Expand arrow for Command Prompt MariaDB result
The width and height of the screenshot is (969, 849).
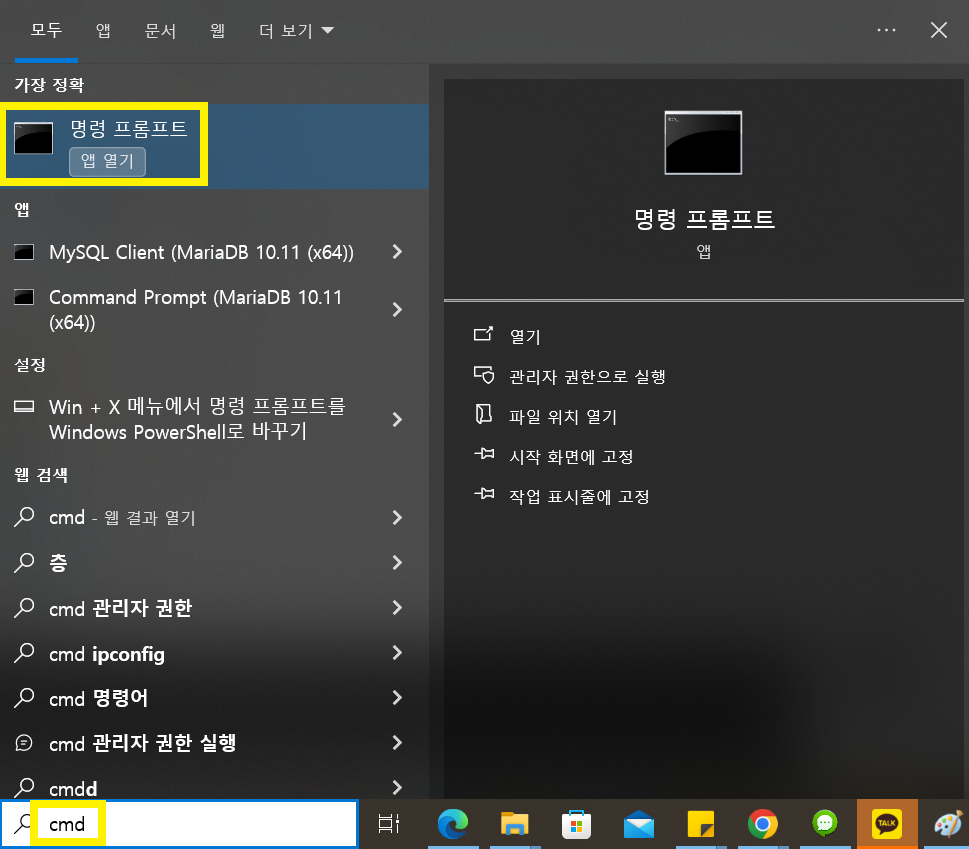(397, 309)
